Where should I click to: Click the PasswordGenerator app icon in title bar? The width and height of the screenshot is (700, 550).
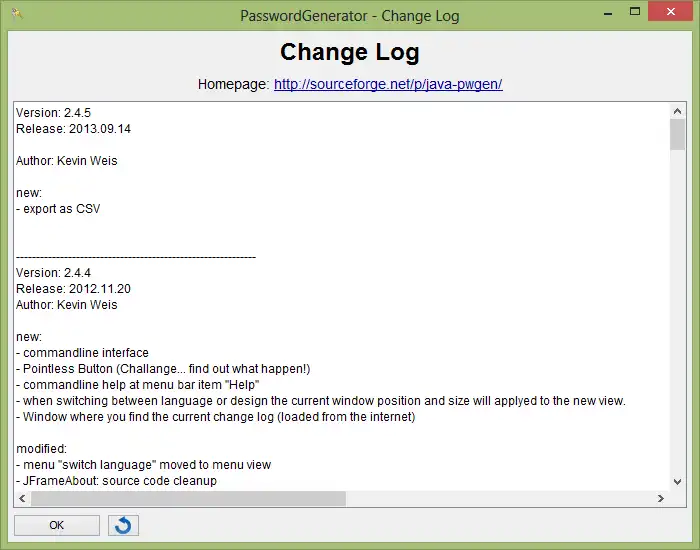click(17, 14)
